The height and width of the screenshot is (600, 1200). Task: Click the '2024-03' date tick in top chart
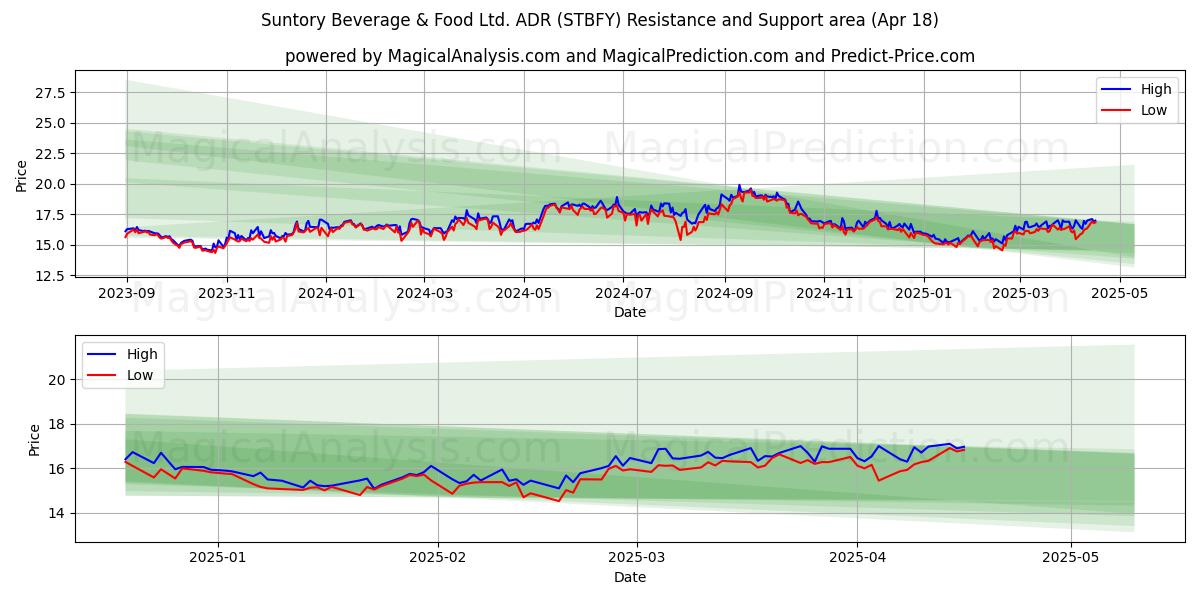(x=424, y=295)
